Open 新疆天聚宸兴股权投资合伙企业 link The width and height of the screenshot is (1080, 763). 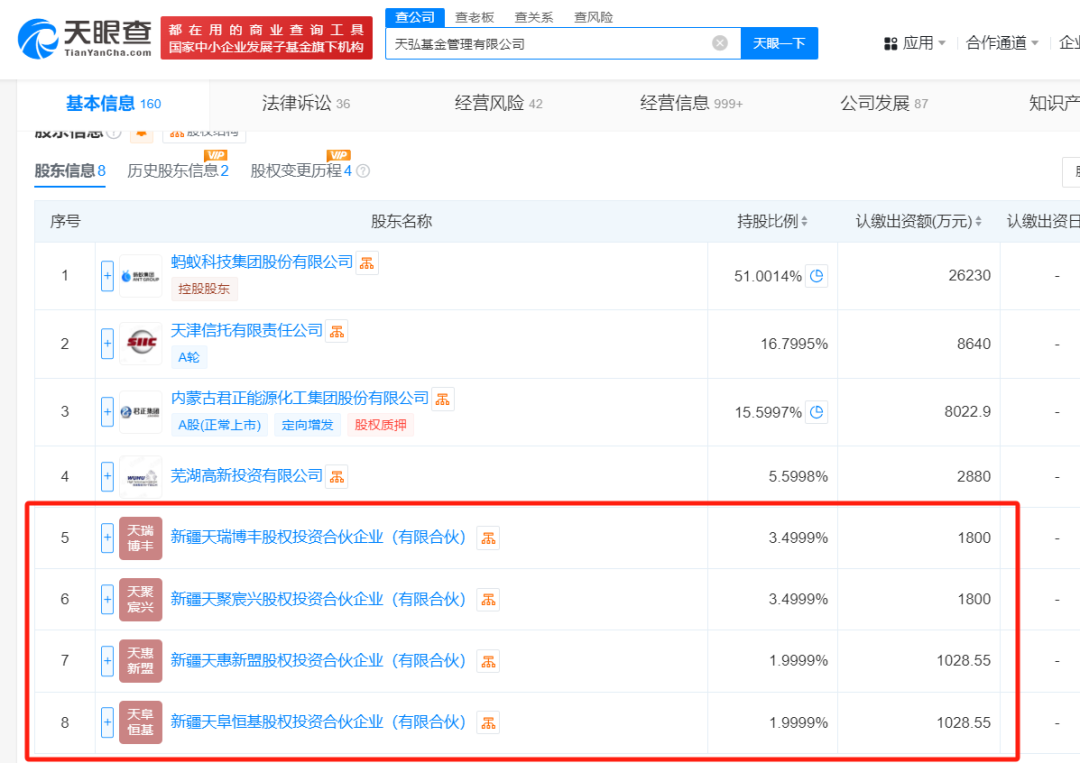click(318, 599)
